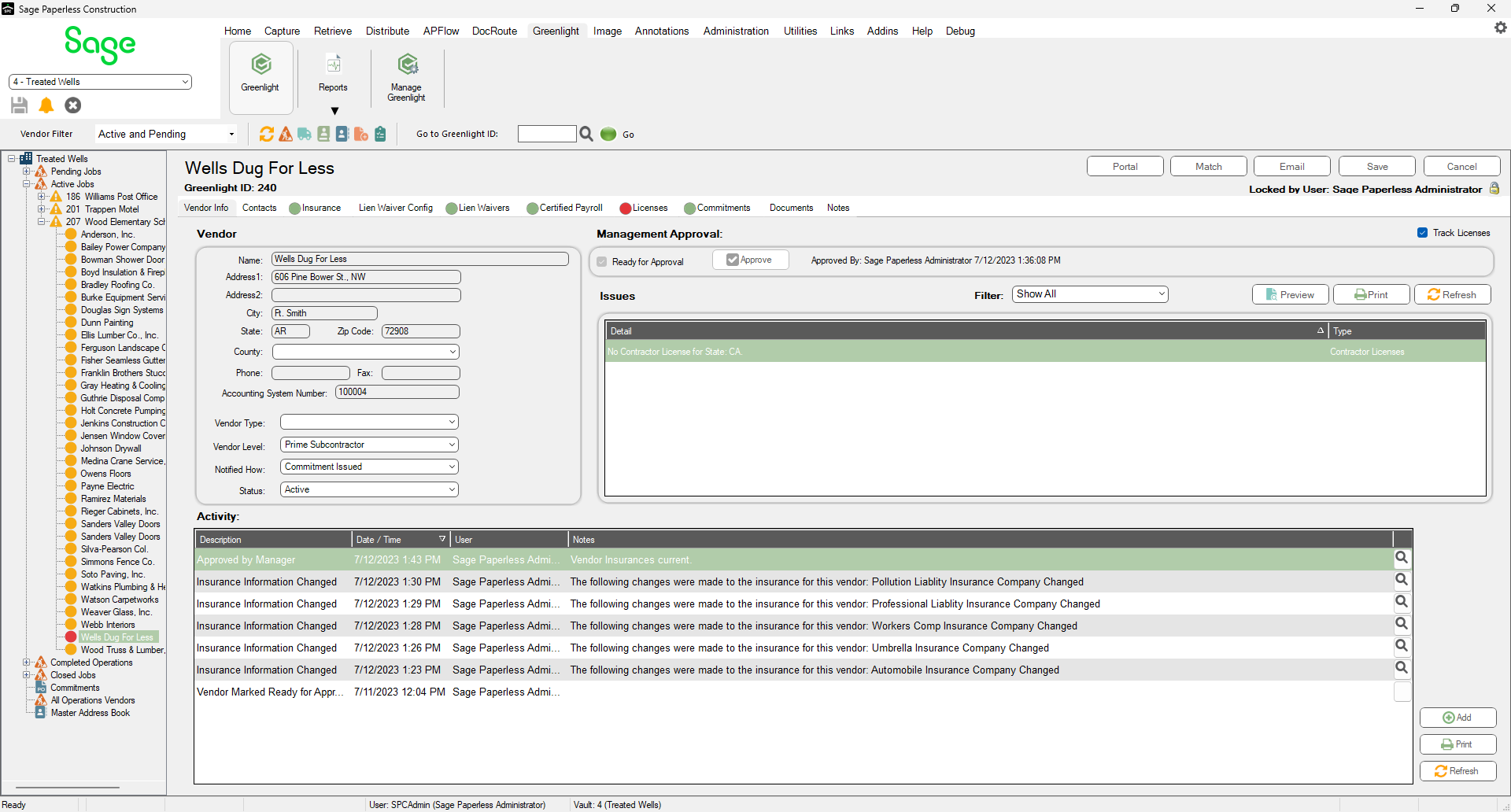
Task: Click the Accounting System Number field
Action: (397, 392)
